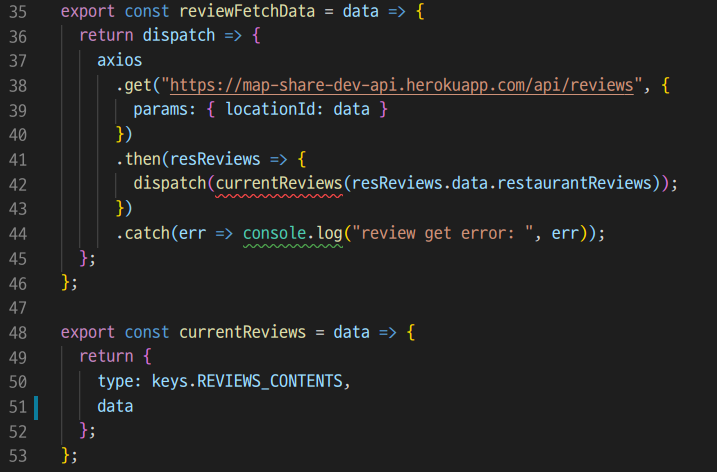717x472 pixels.
Task: Click the log method on line 44
Action: pyautogui.click(x=329, y=233)
